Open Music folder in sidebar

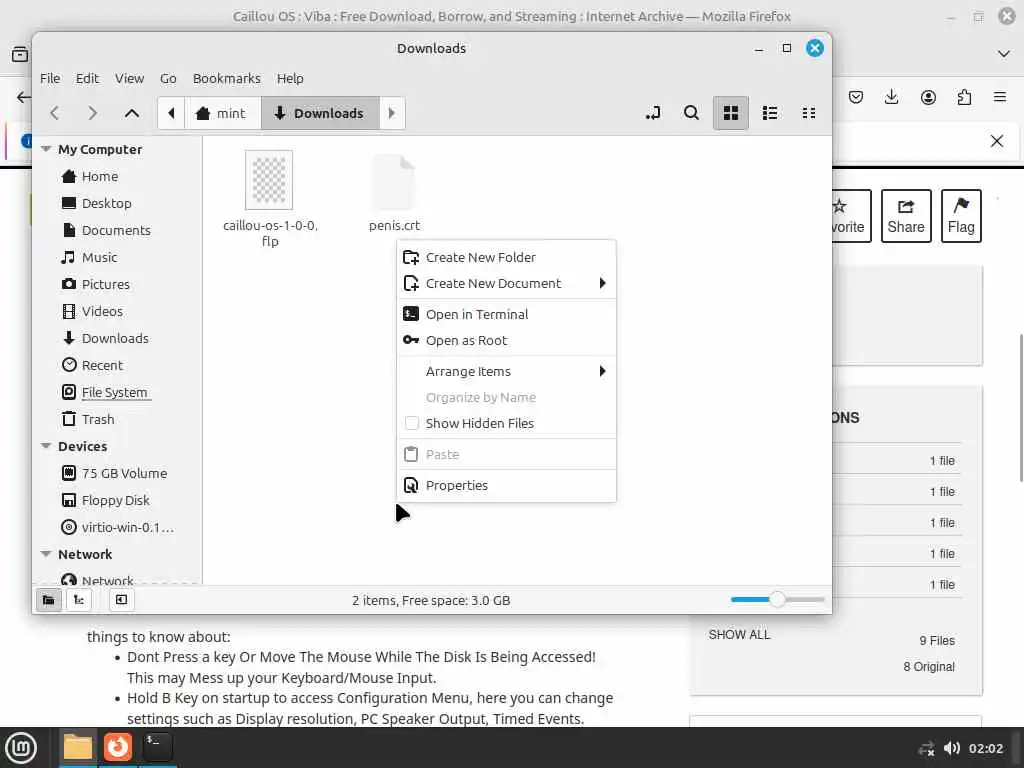pos(99,257)
